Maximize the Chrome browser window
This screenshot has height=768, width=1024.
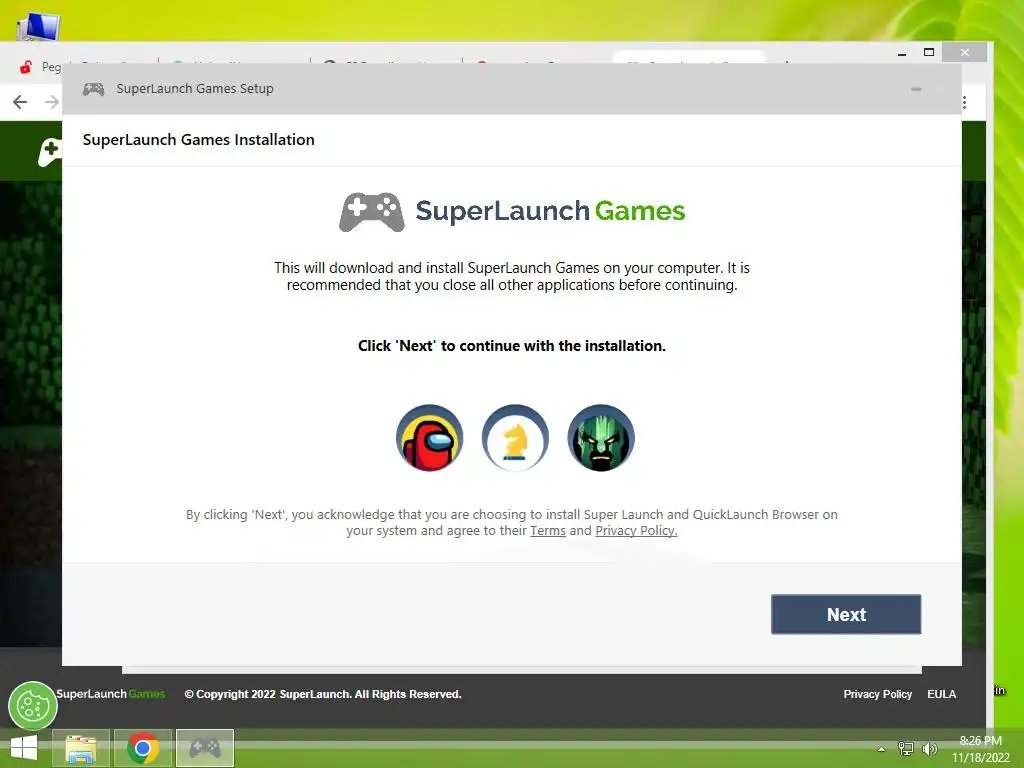(x=929, y=52)
